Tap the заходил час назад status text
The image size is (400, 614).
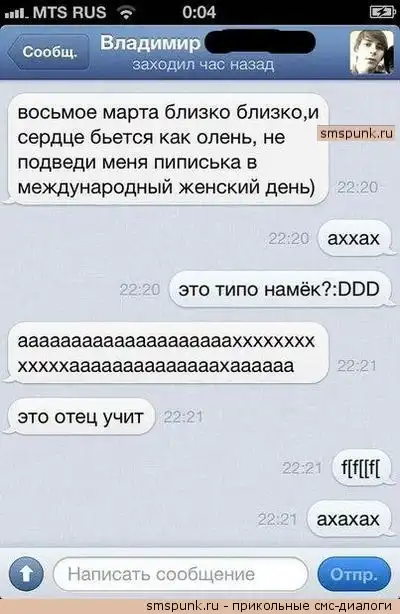pyautogui.click(x=203, y=64)
